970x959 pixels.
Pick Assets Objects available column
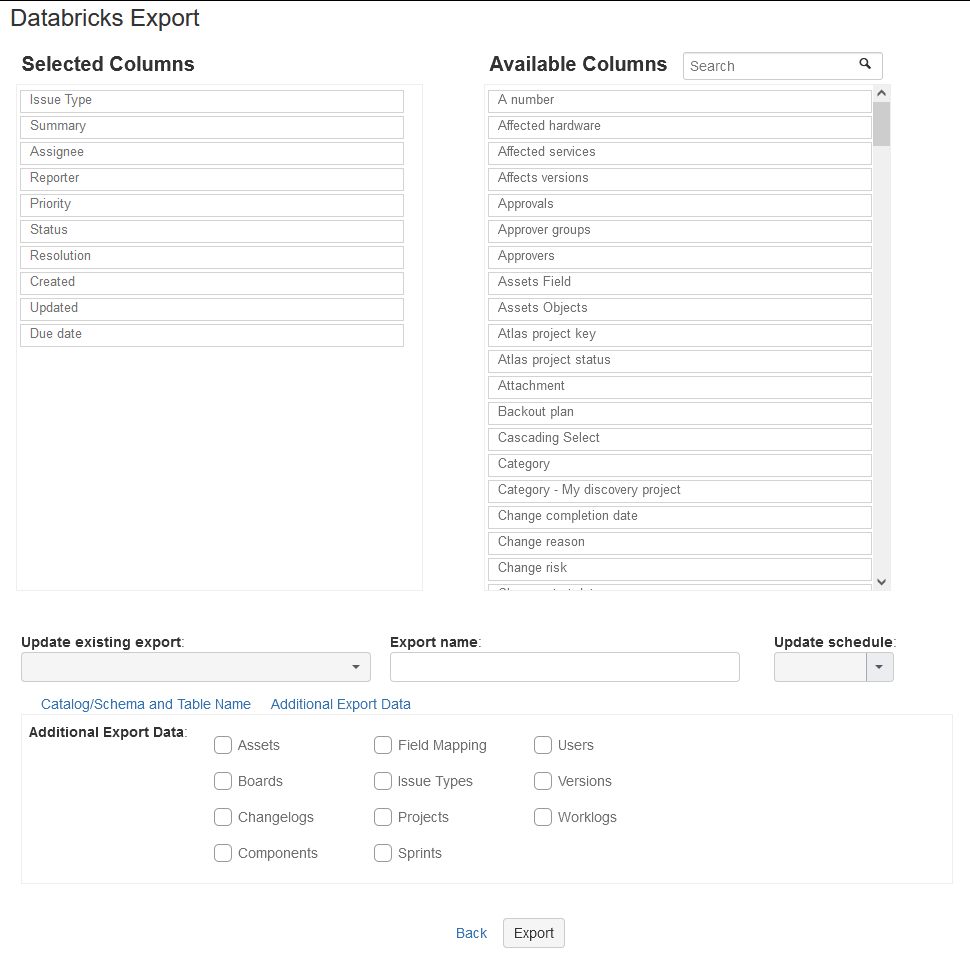click(x=680, y=309)
